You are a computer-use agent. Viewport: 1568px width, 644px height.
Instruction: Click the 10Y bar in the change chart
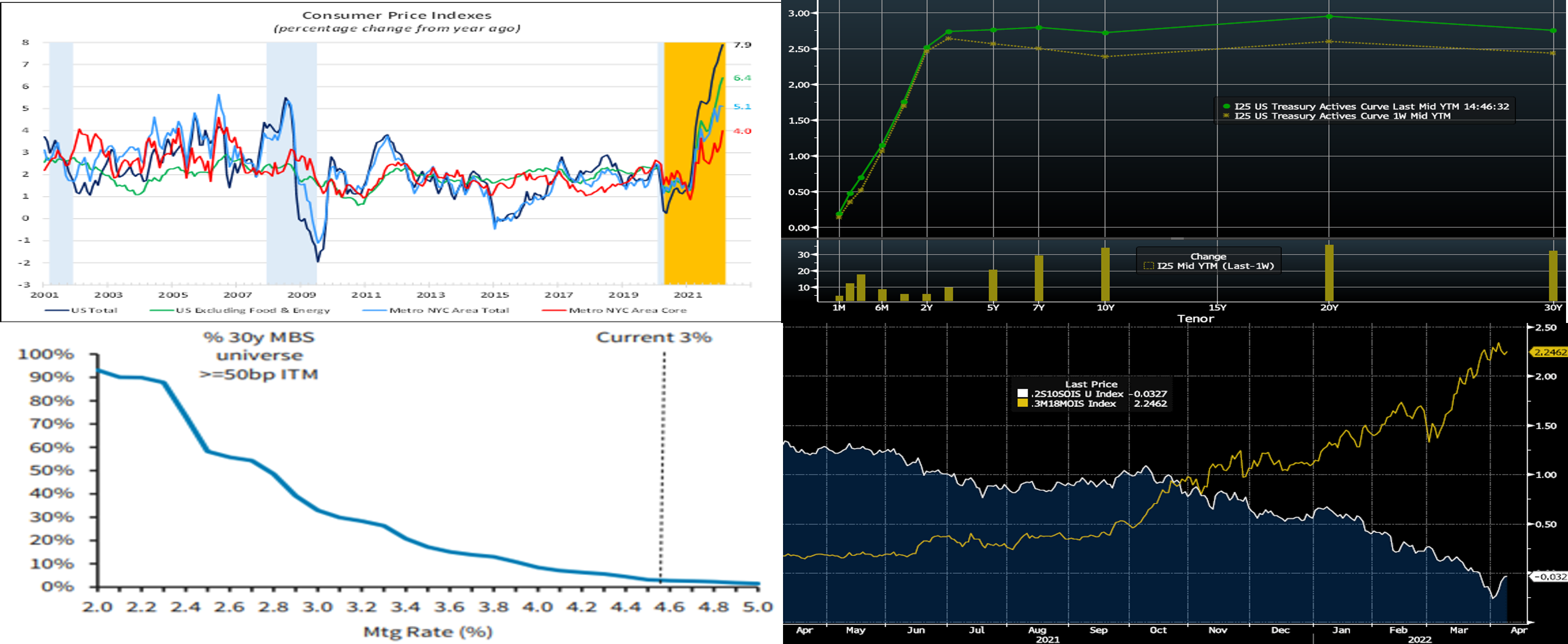tap(1105, 274)
